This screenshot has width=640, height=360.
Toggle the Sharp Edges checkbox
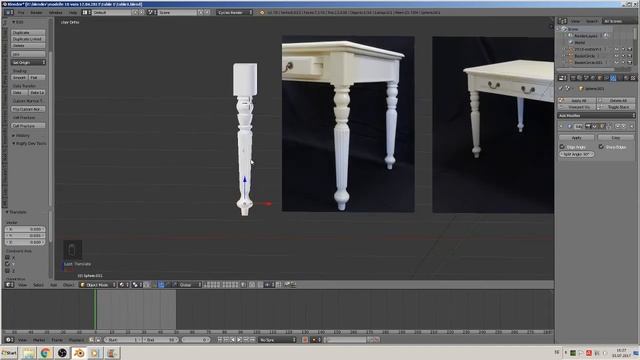(601, 147)
